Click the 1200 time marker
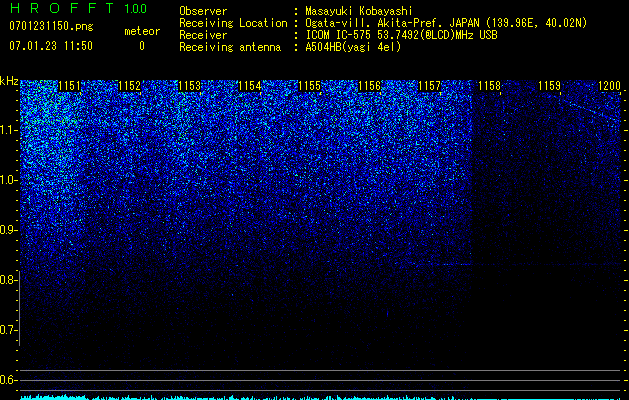629x400 pixels. tap(609, 86)
